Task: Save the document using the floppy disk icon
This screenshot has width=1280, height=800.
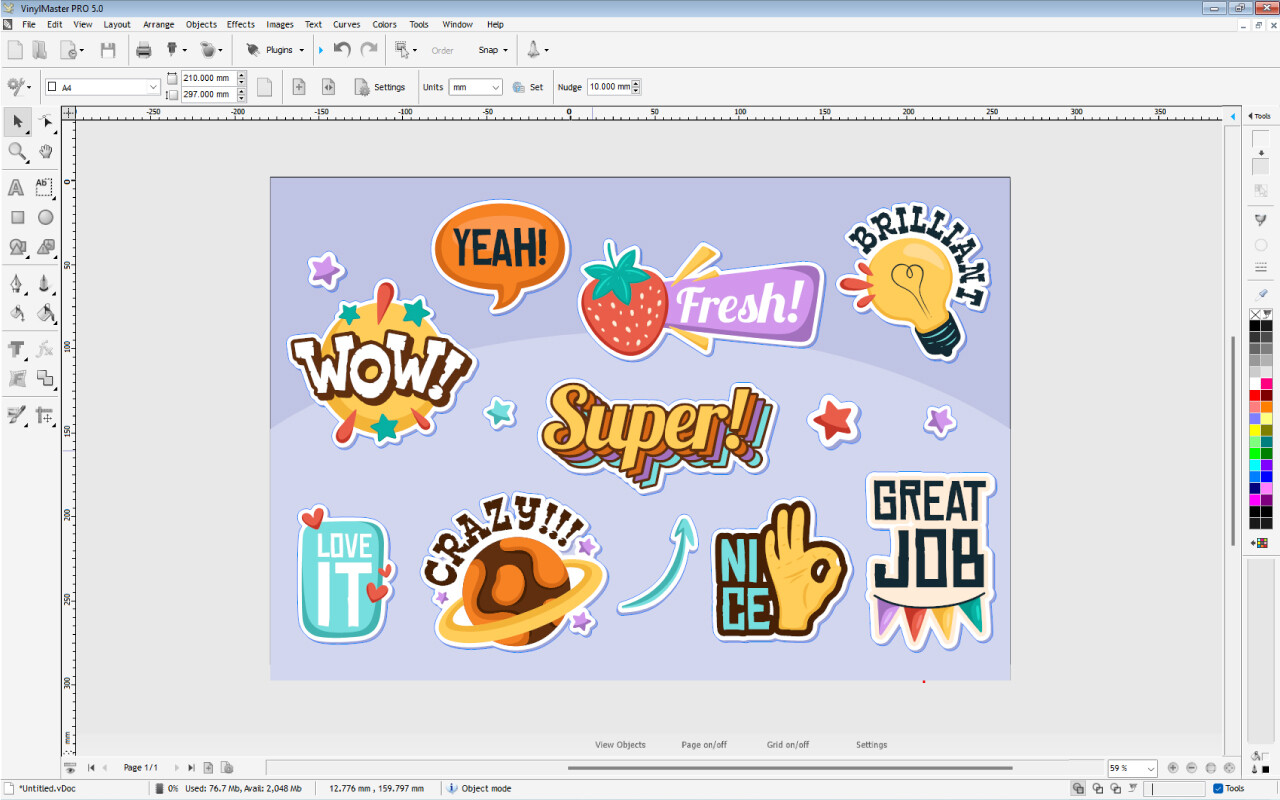Action: [109, 49]
